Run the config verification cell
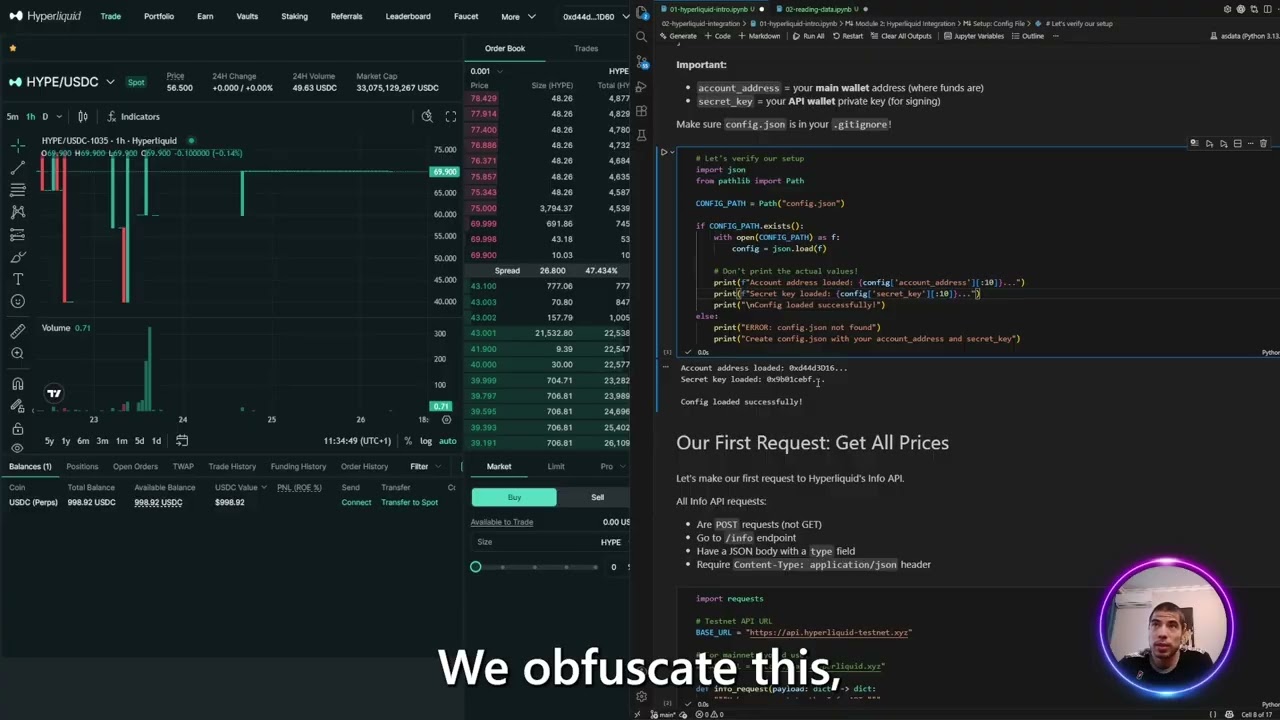 pyautogui.click(x=663, y=152)
